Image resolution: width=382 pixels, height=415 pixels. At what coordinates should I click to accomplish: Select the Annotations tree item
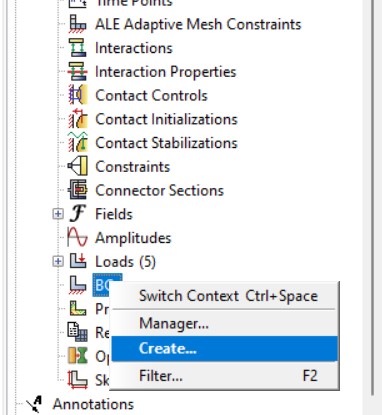point(93,404)
